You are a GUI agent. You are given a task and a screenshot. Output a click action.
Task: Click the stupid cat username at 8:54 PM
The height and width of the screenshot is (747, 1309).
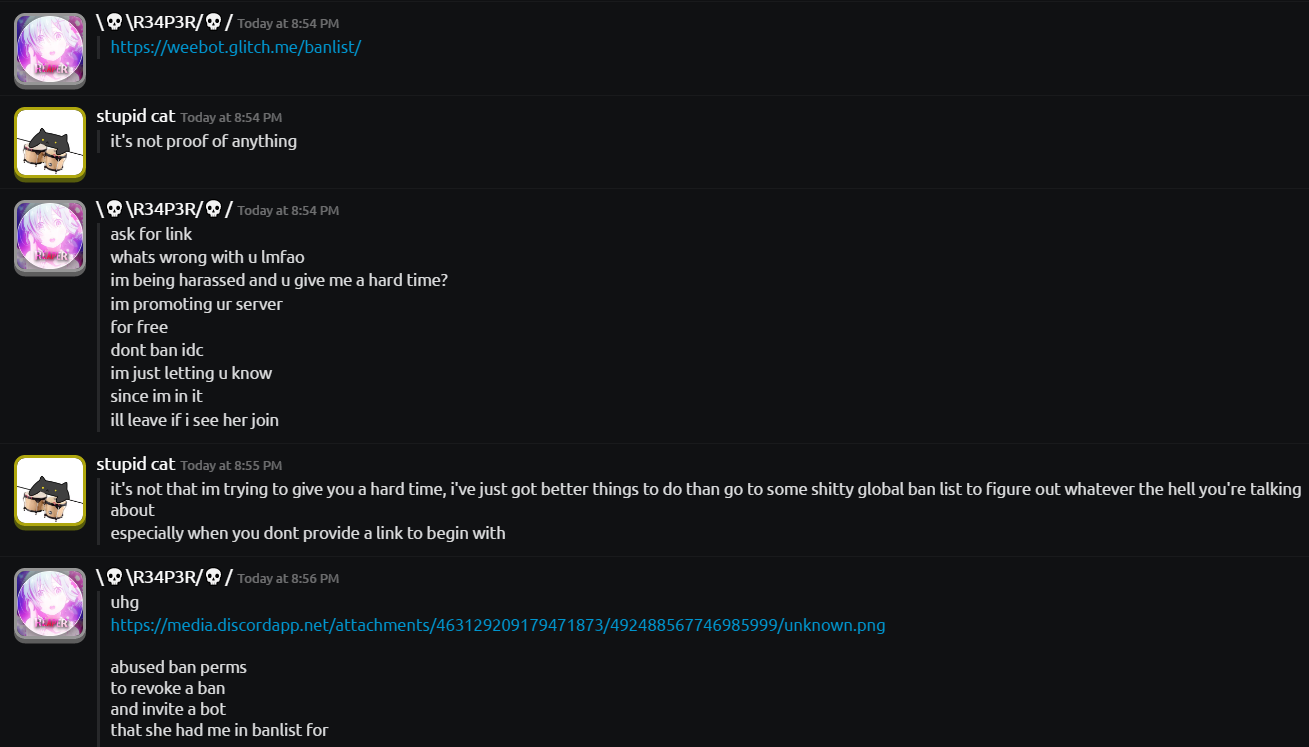click(135, 116)
